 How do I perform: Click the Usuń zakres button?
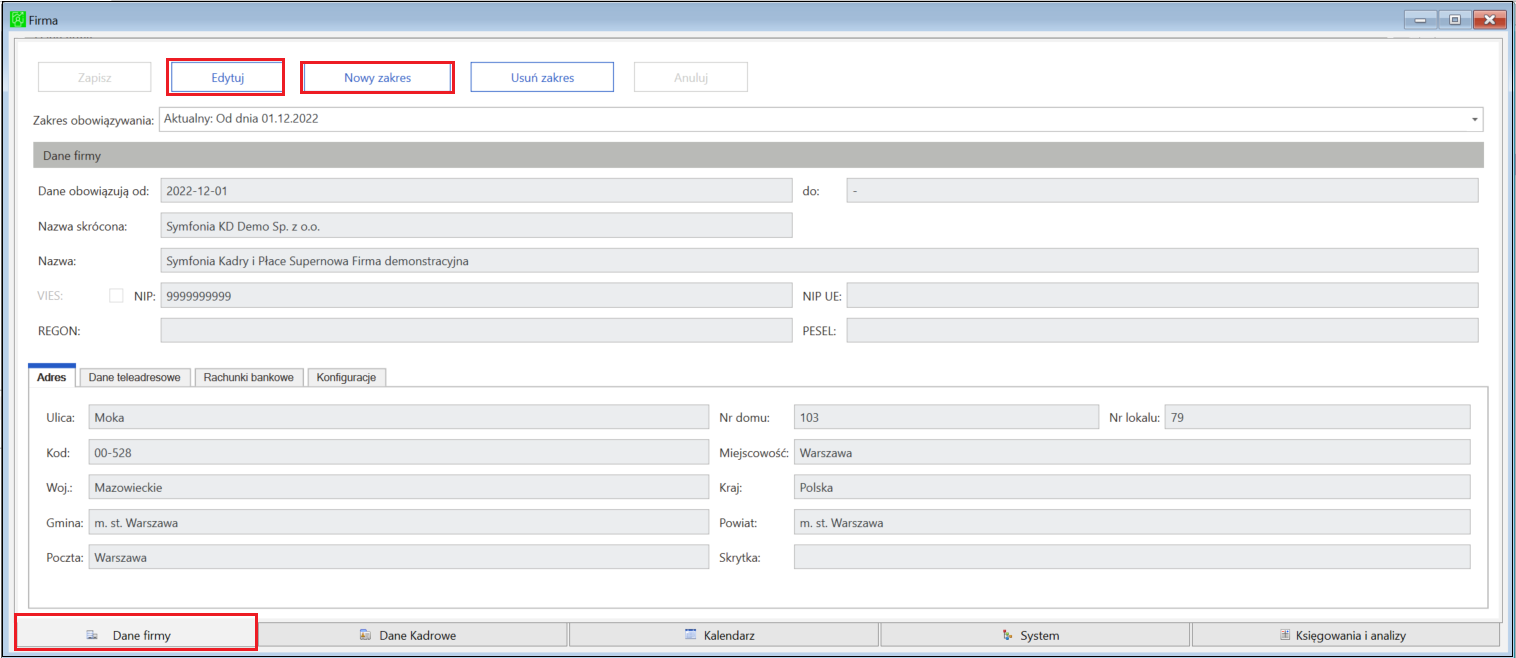(x=542, y=77)
